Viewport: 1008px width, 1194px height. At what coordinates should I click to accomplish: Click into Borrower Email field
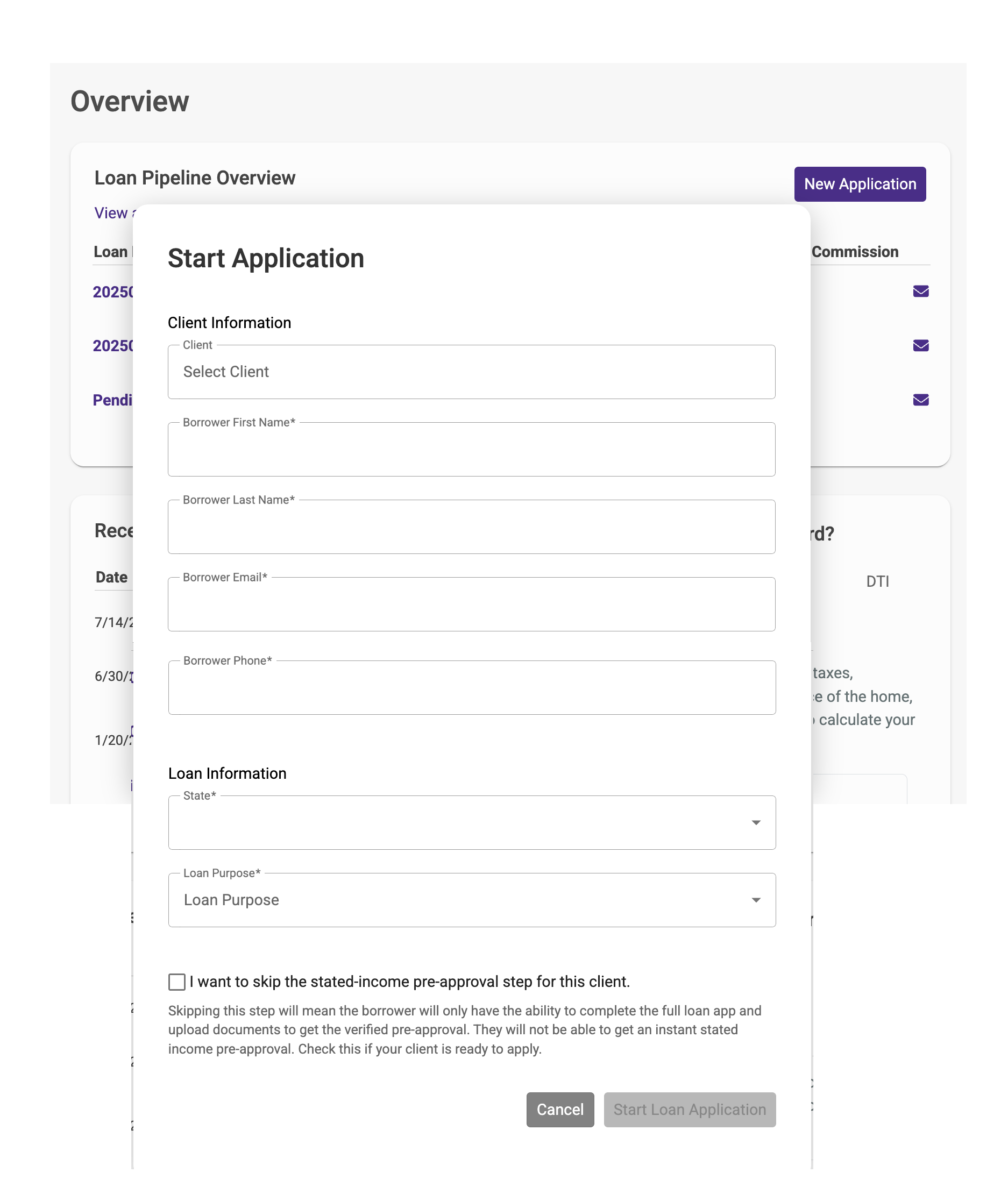[x=471, y=605]
